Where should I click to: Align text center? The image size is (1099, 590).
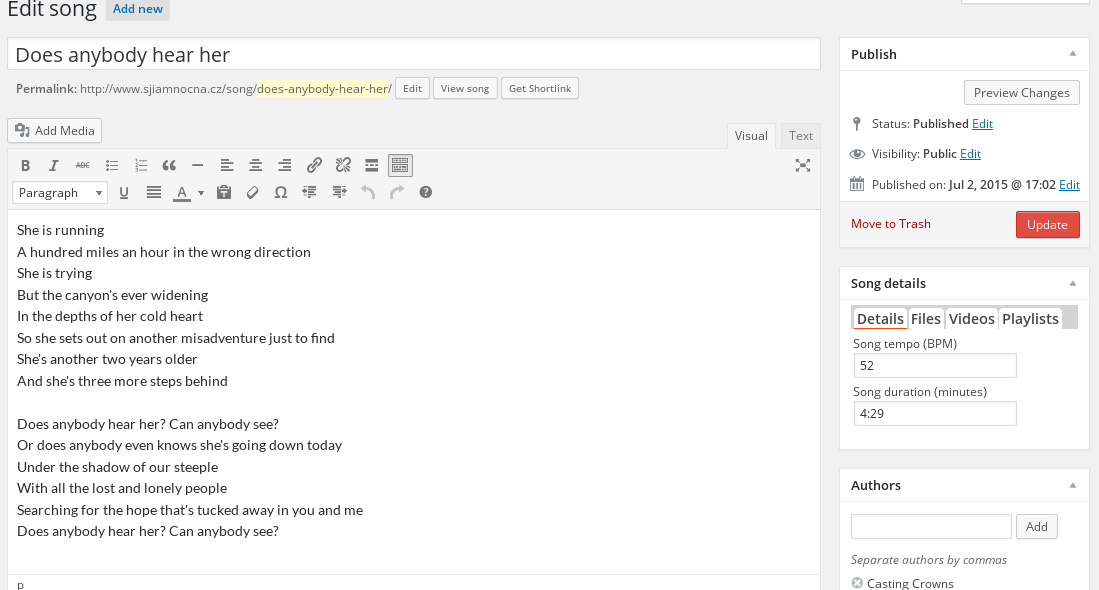pyautogui.click(x=255, y=165)
